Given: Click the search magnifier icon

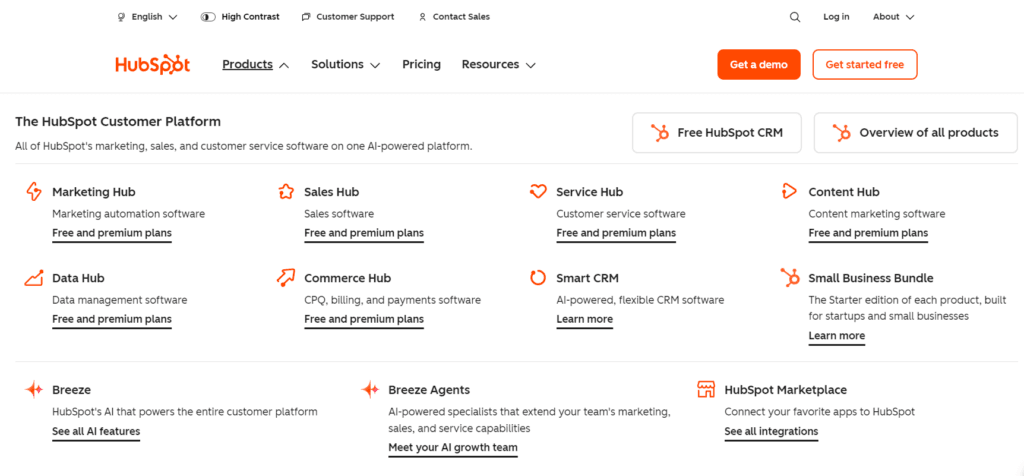Looking at the screenshot, I should click(795, 17).
